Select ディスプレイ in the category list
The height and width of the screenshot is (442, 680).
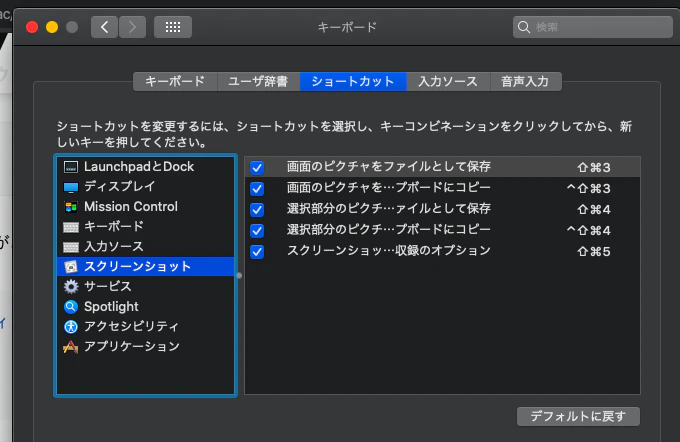[x=145, y=187]
